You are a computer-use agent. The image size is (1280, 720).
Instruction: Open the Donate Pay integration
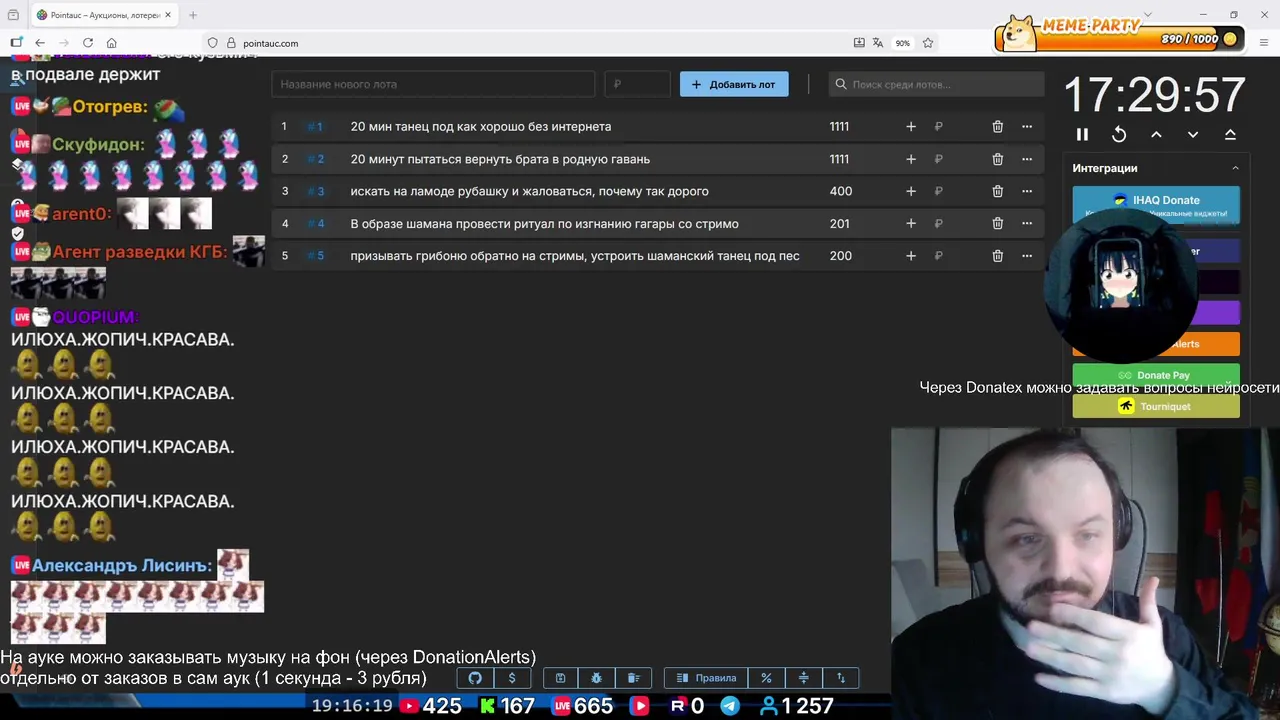1156,375
